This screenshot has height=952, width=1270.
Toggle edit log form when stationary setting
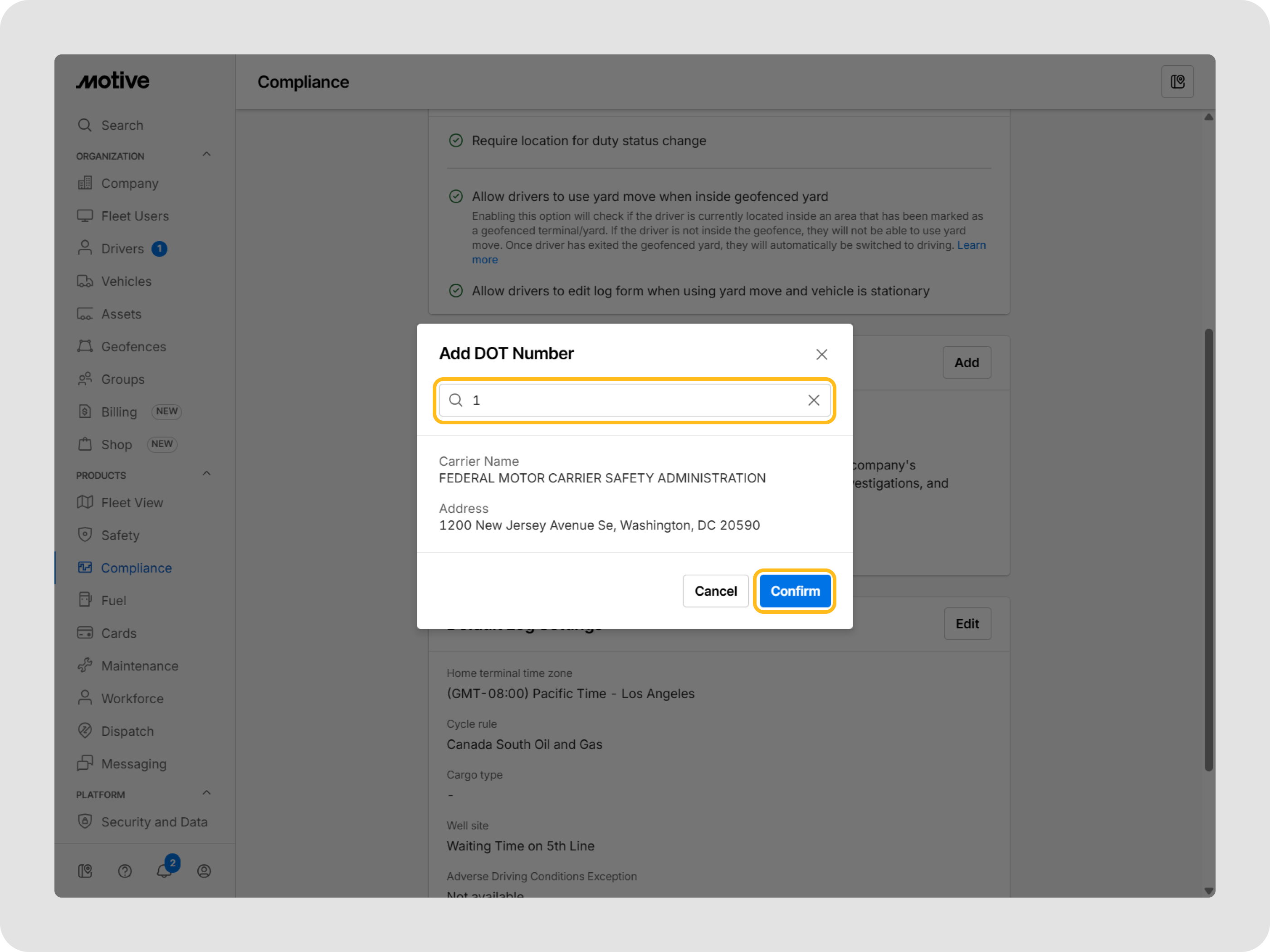pyautogui.click(x=455, y=291)
